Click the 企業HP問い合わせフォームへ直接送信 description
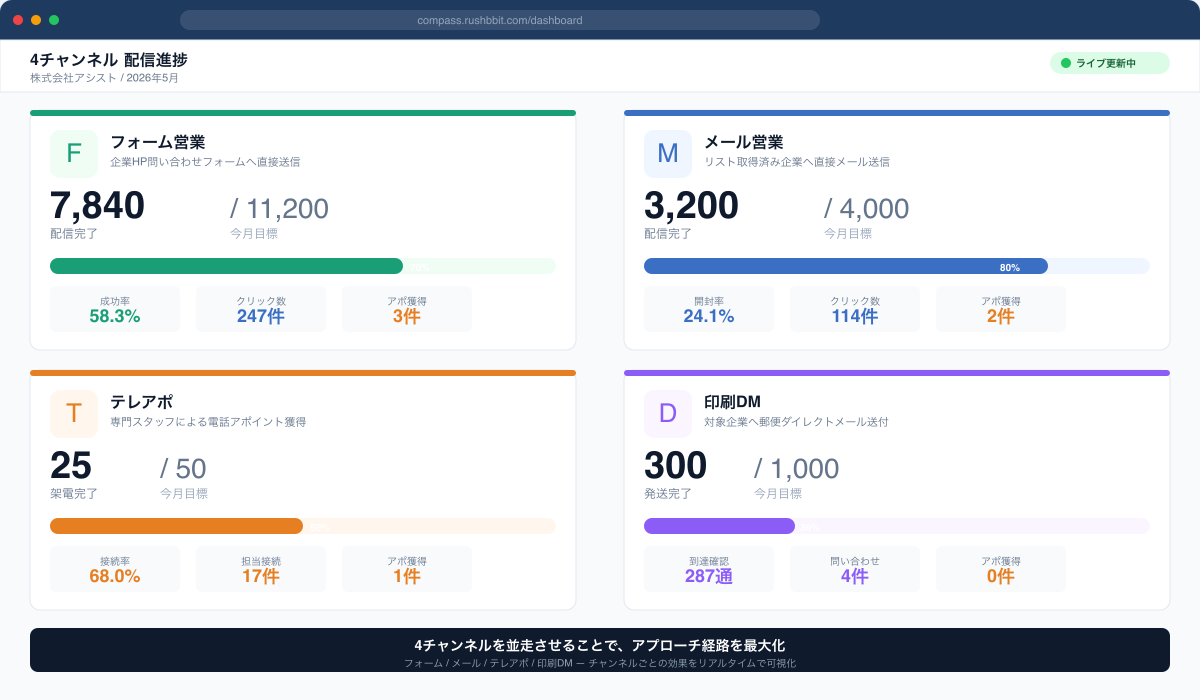The height and width of the screenshot is (700, 1200). [x=205, y=161]
